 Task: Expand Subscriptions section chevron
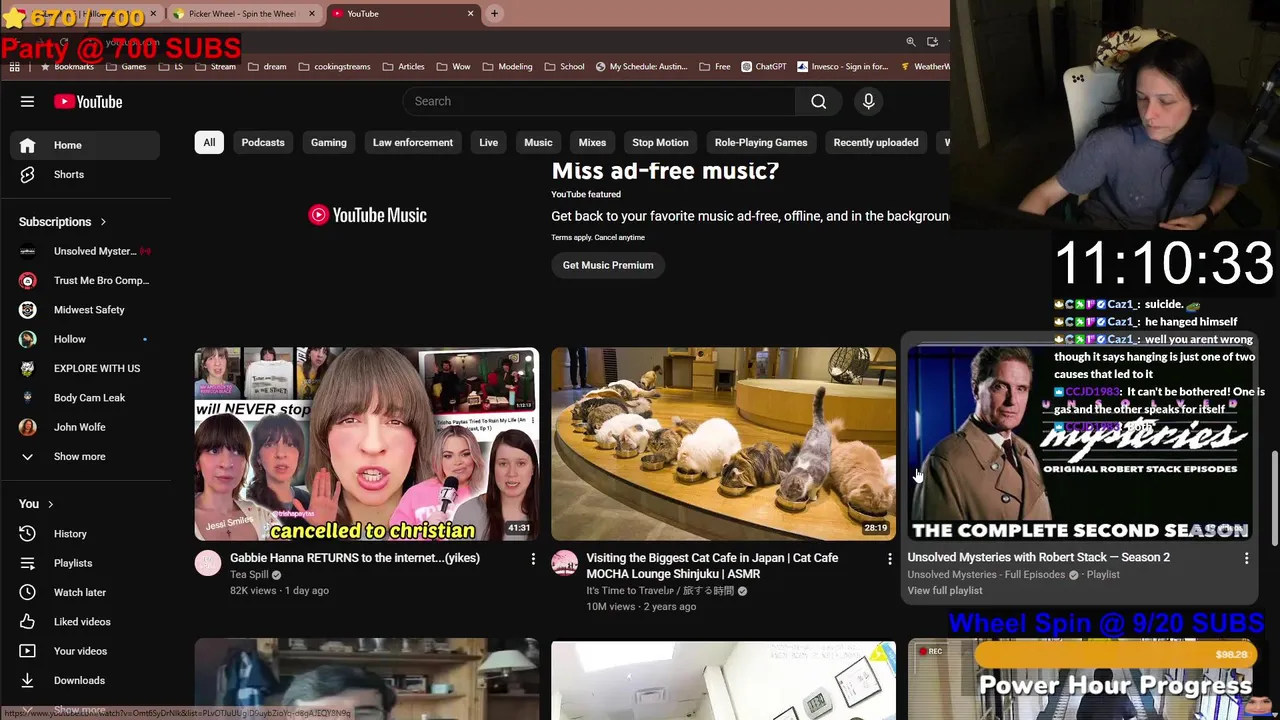click(102, 222)
